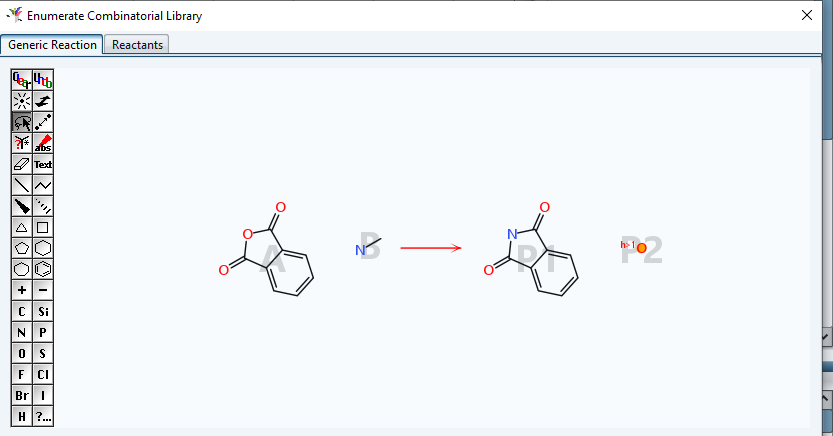Pick the solid wedge bond tool

tap(21, 206)
